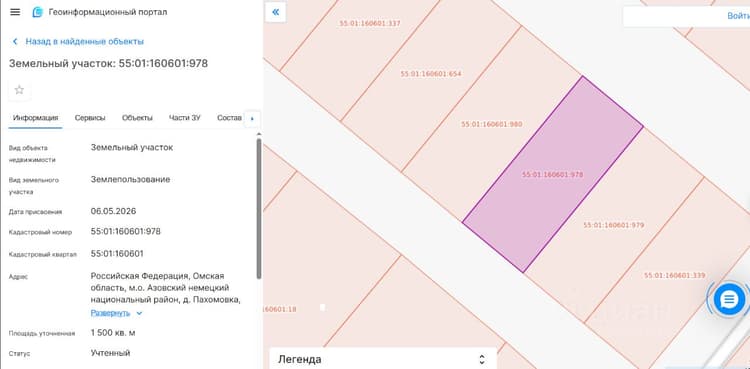The image size is (750, 369).
Task: Select the highlighted purple parcel 55:01:160601:978
Action: (x=552, y=175)
